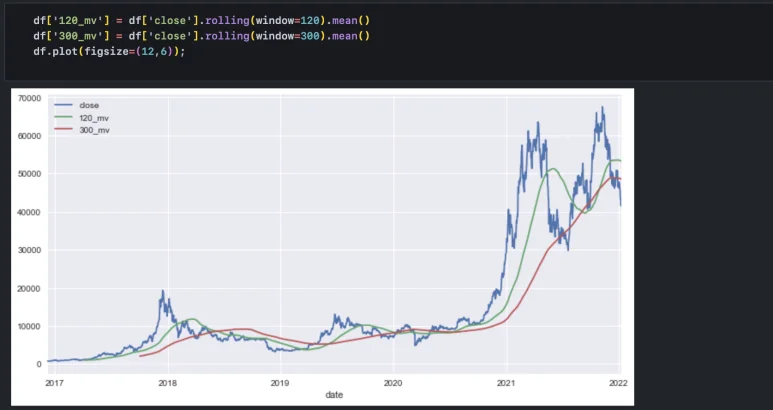Viewport: 773px width, 410px height.
Task: Click the 2020 x-axis tick label
Action: [x=393, y=382]
